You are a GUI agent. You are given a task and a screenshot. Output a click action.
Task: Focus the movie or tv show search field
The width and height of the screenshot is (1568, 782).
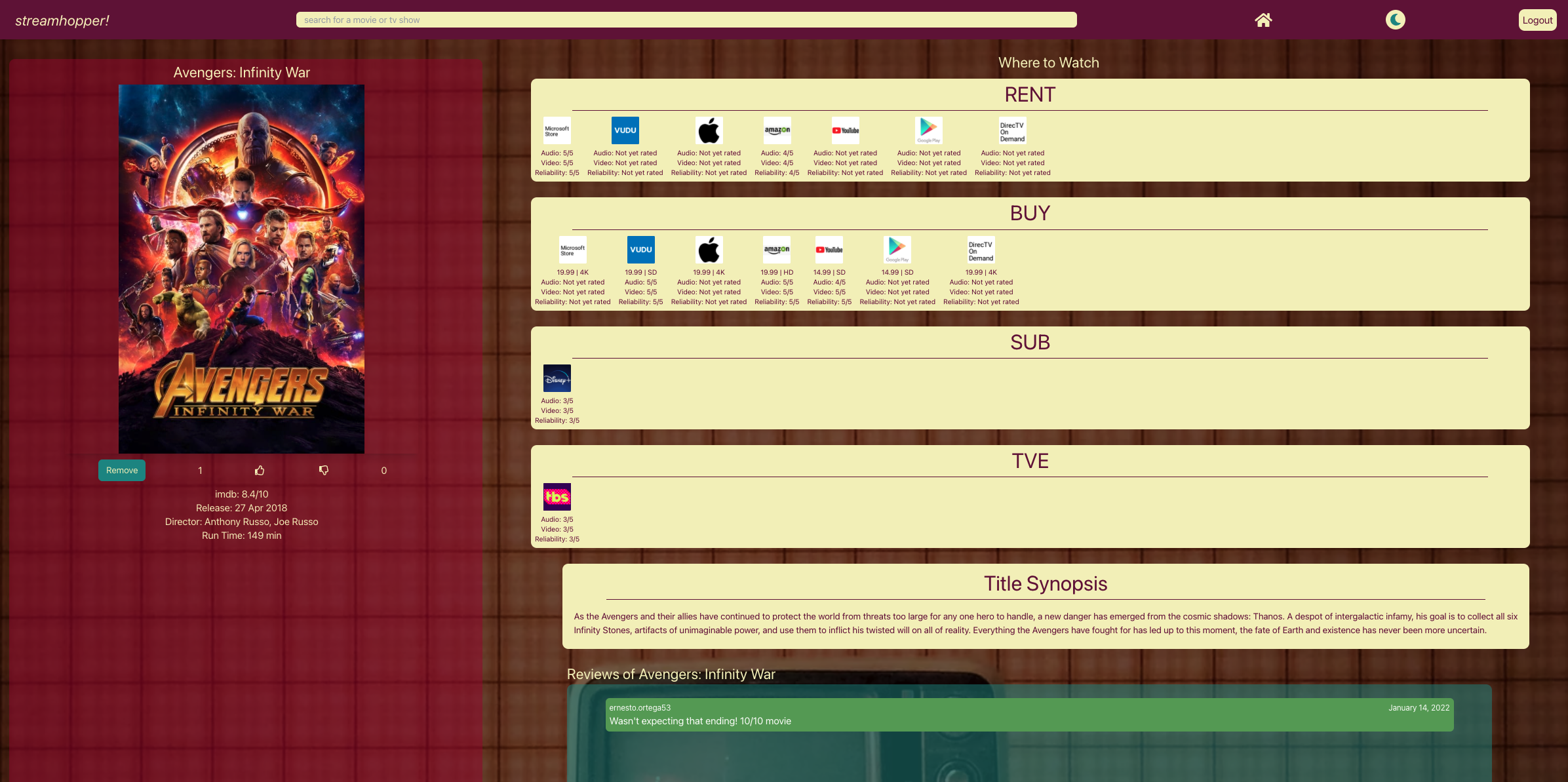pos(686,20)
